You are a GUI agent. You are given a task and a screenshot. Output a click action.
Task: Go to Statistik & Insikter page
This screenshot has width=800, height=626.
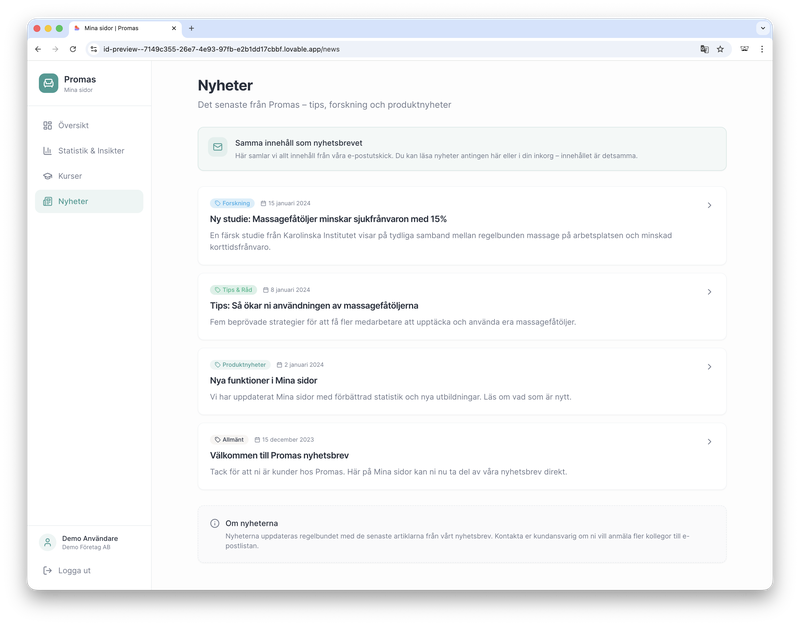tap(91, 151)
